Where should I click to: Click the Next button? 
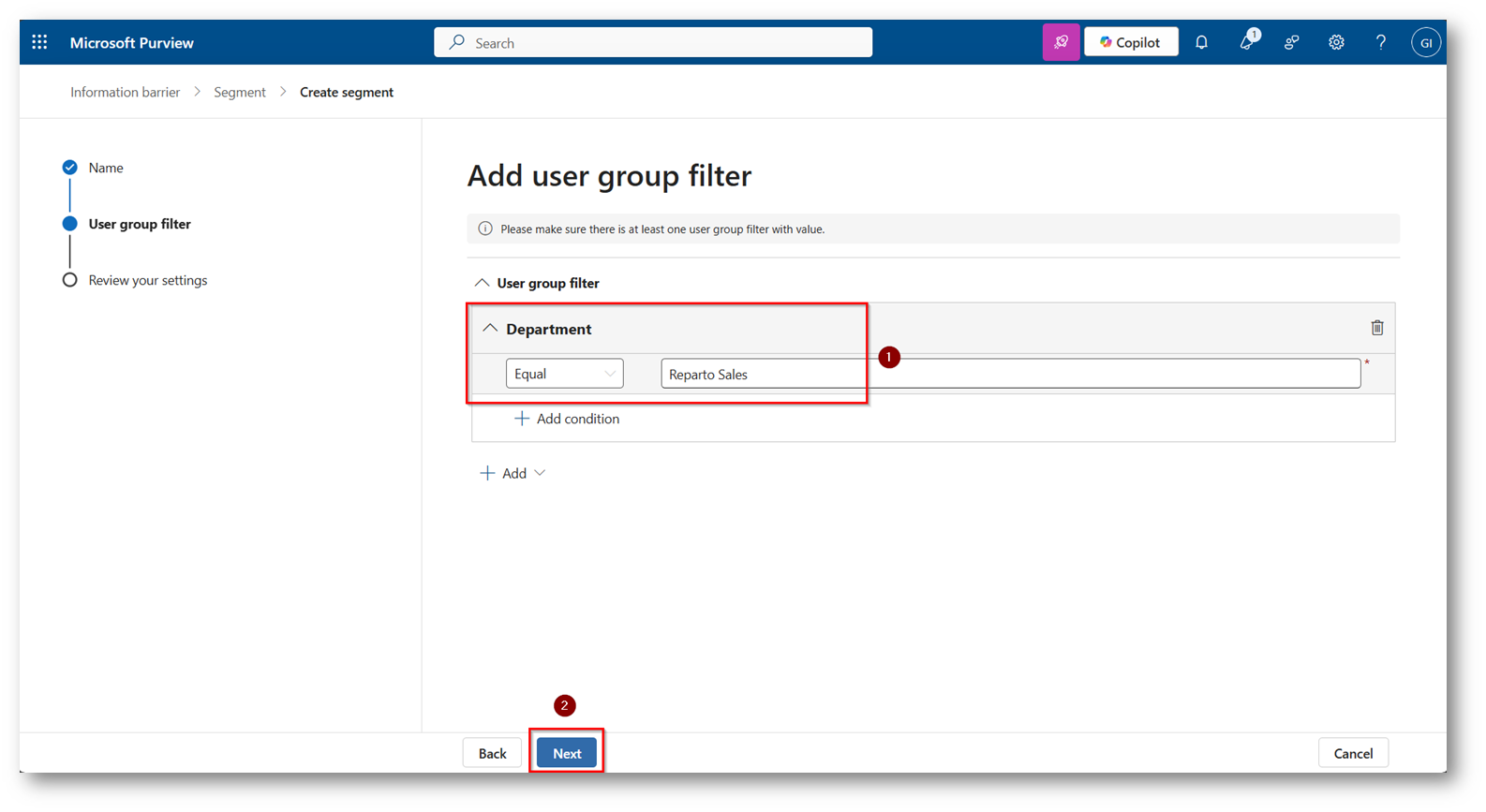point(566,753)
